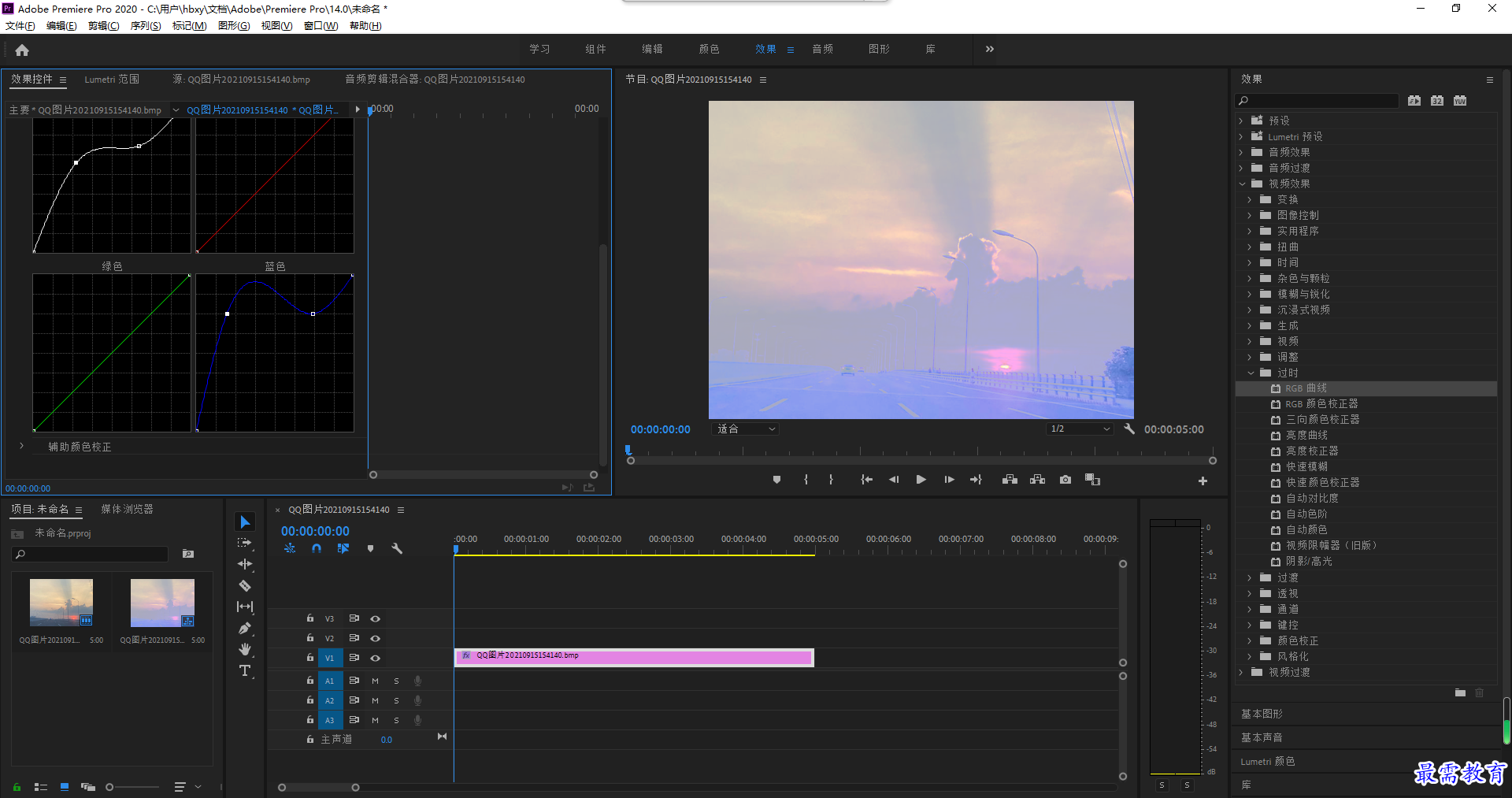1512x798 pixels.
Task: Switch to the 媒体浏览器 tab
Action: 127,510
